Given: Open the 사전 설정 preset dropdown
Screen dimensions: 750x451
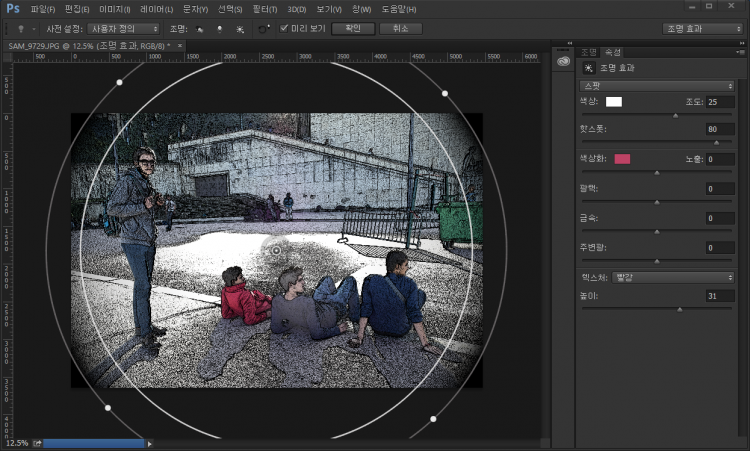Looking at the screenshot, I should click(x=123, y=29).
